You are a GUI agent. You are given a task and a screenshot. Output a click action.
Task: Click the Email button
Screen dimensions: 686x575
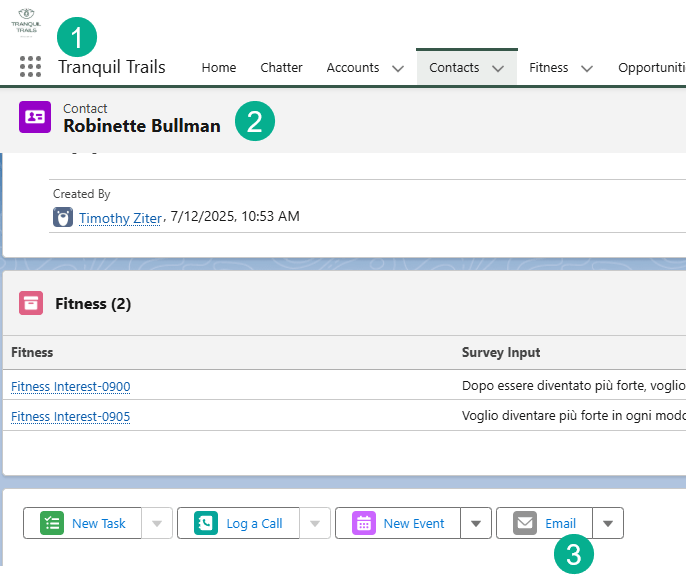545,523
